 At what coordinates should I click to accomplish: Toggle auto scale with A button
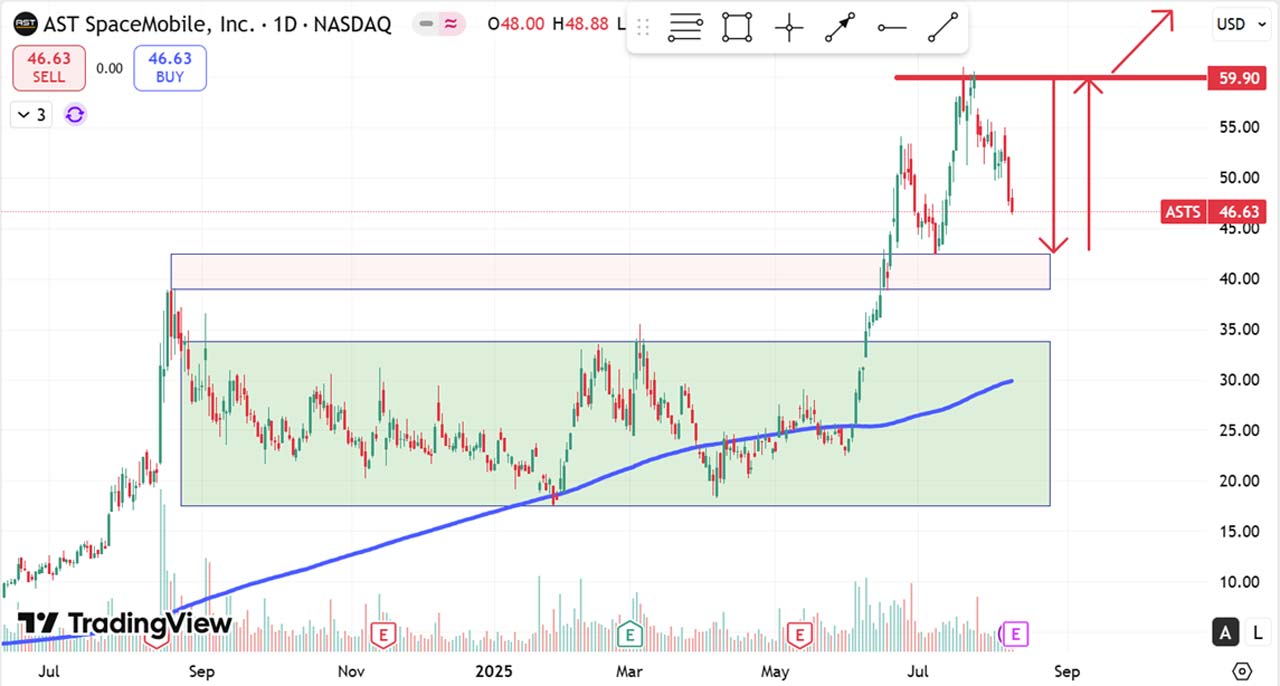(1224, 632)
